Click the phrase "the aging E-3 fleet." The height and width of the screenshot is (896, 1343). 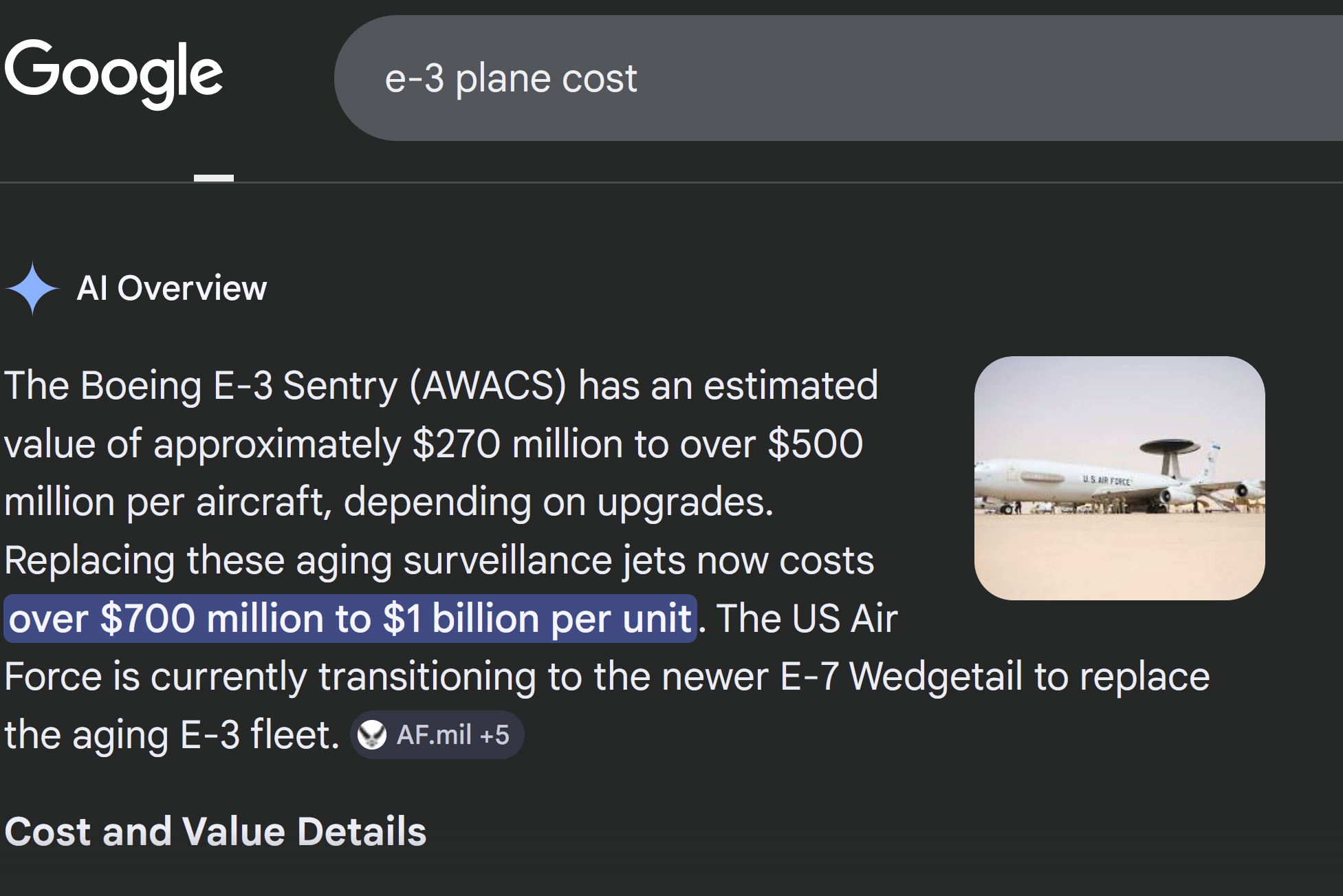coord(172,735)
